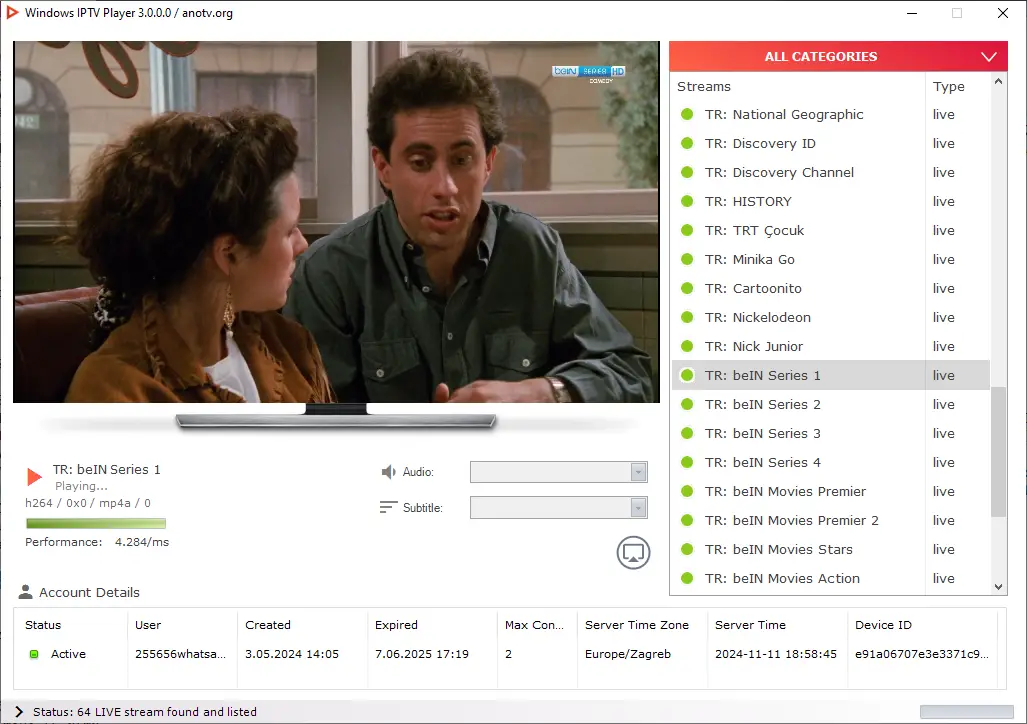
Task: Click the green dot for TR: National Geographic
Action: 687,115
